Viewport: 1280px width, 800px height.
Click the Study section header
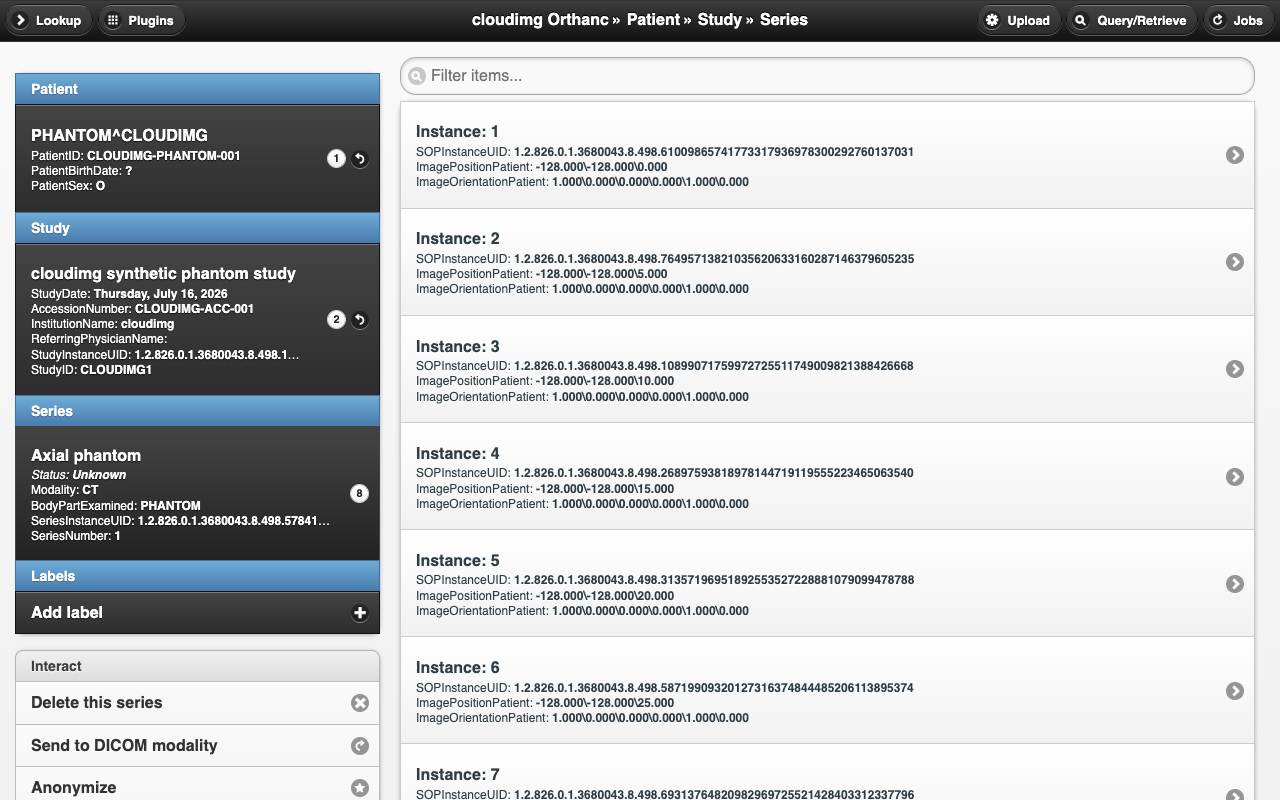[197, 228]
